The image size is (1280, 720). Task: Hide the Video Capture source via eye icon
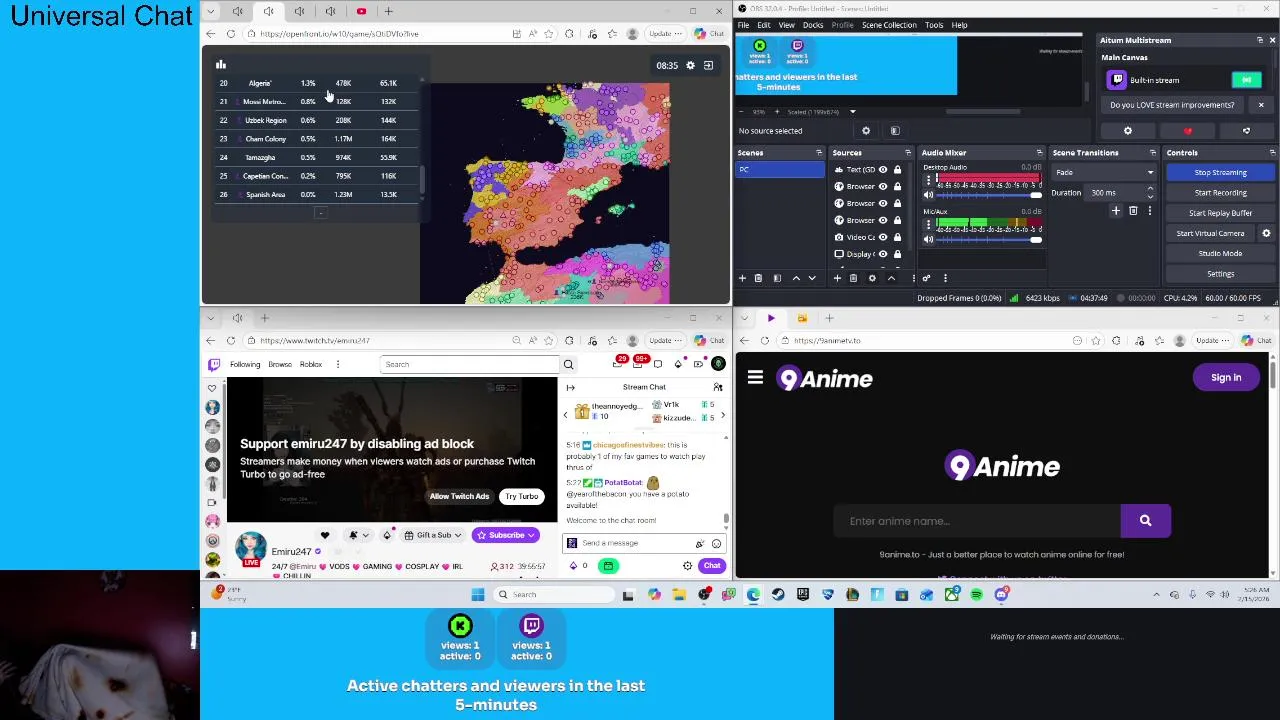(x=883, y=237)
